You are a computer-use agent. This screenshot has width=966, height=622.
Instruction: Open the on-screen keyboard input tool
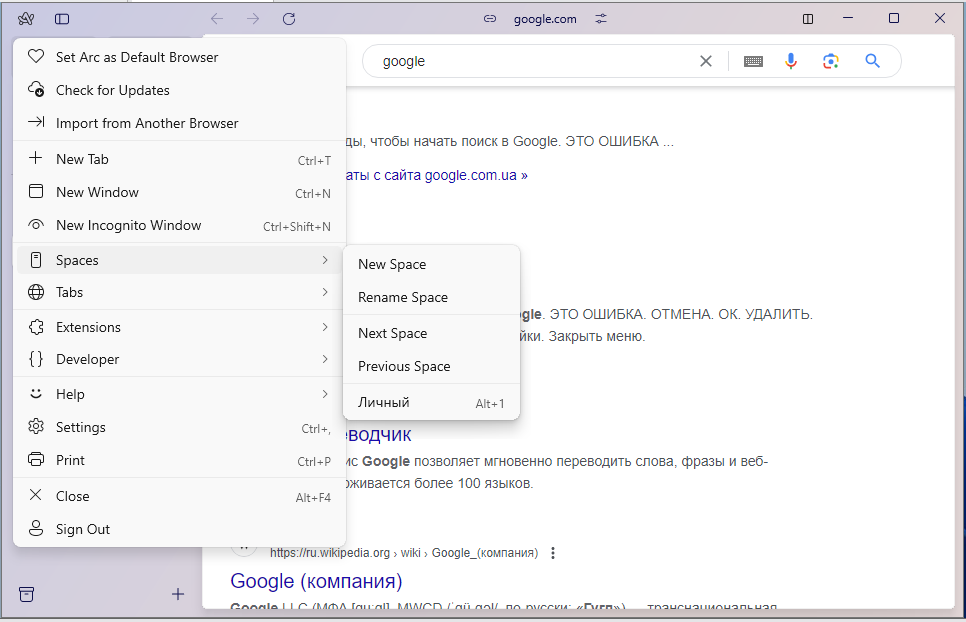click(753, 61)
